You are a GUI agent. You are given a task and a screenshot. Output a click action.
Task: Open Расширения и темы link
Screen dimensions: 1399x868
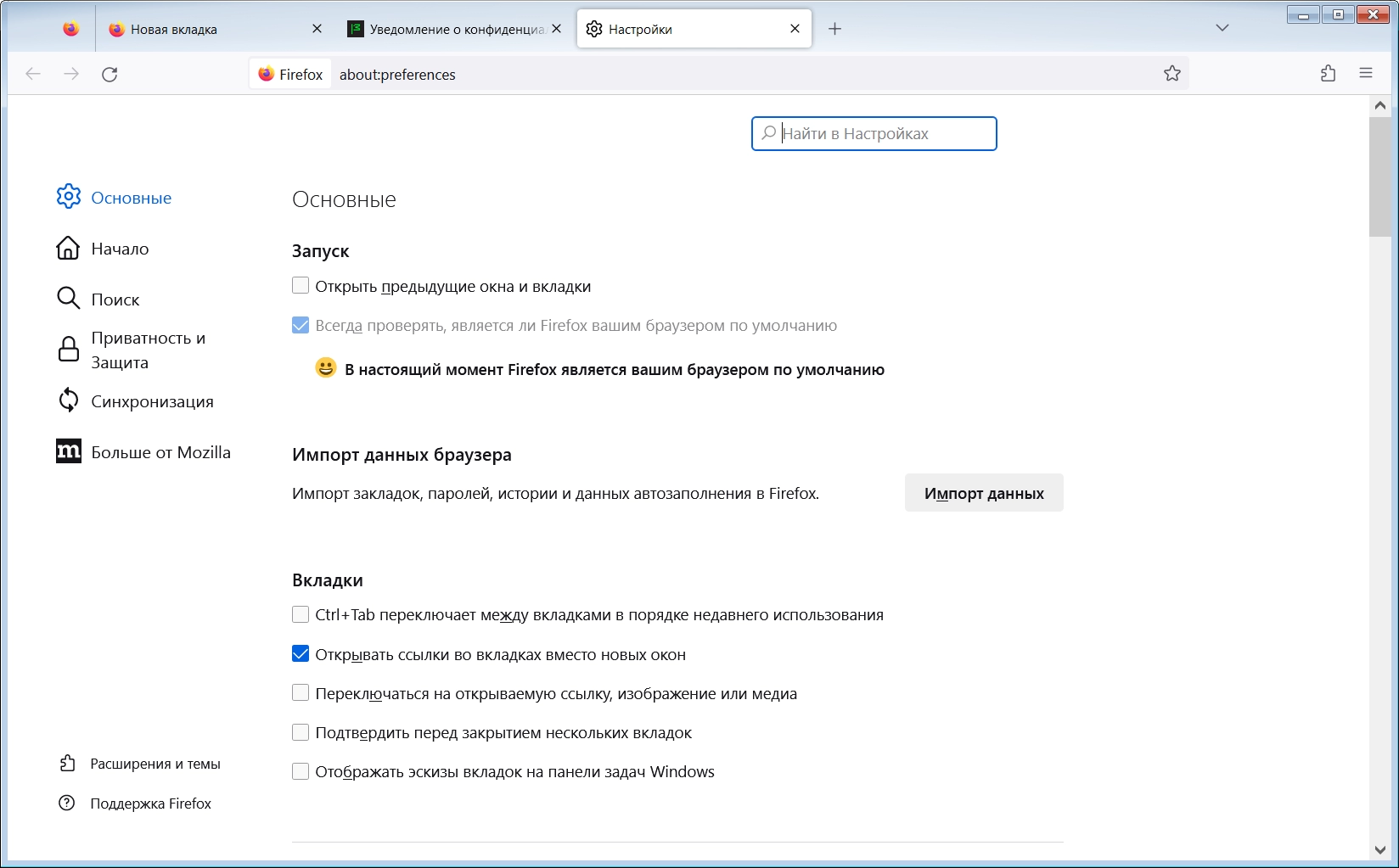click(155, 764)
